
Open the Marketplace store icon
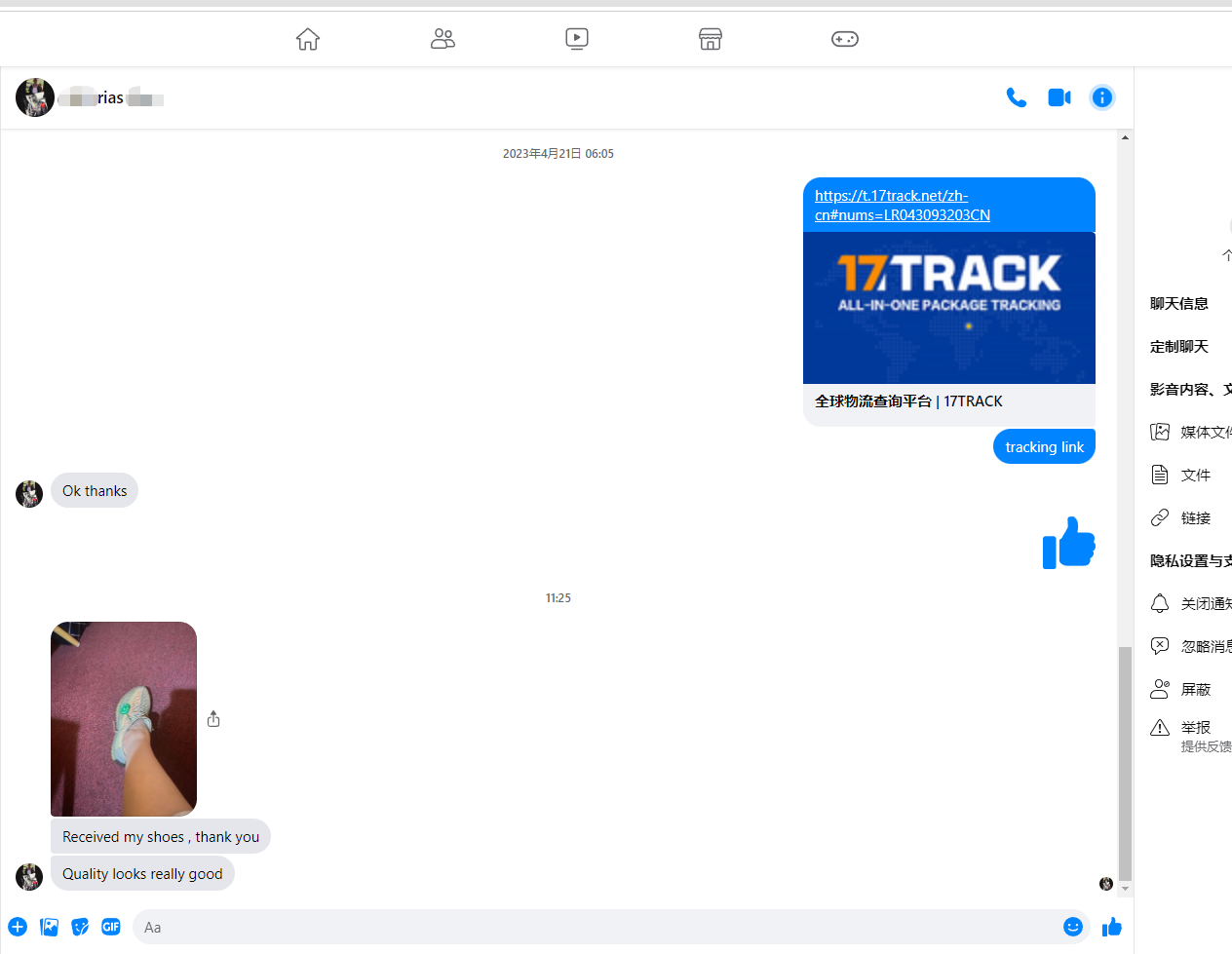pos(711,39)
